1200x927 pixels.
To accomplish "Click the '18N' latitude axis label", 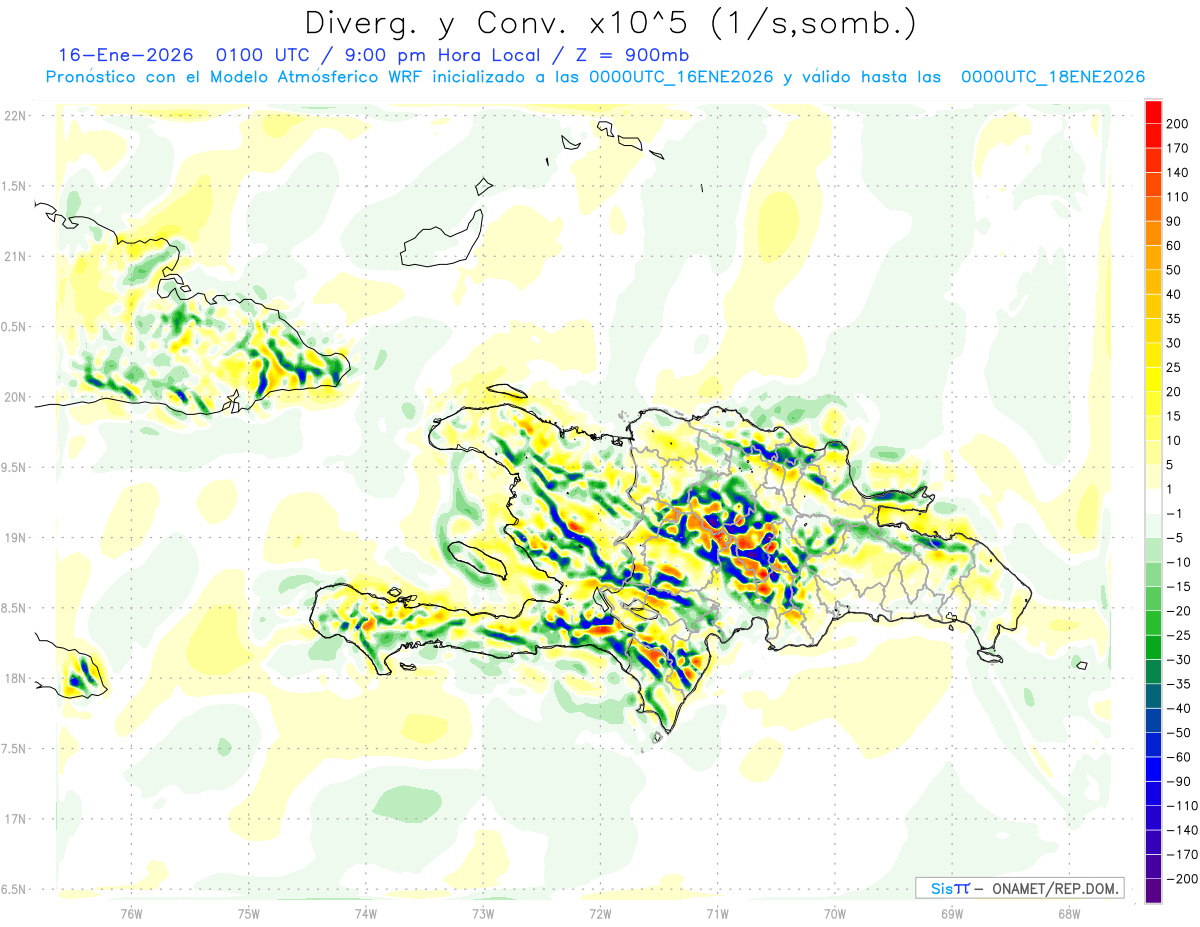I will click(14, 679).
